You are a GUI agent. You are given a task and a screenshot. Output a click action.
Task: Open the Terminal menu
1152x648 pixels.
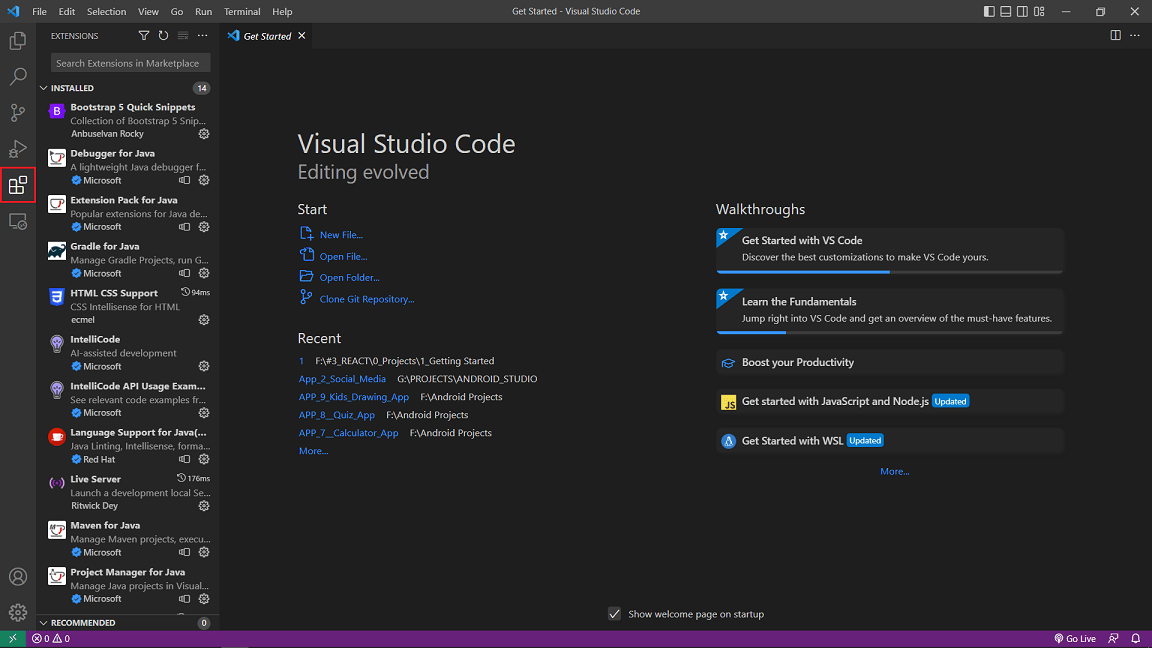pos(242,11)
